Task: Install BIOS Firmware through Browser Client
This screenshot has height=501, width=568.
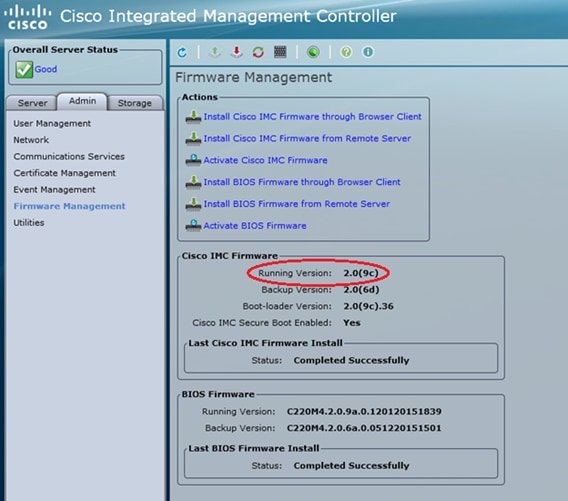Action: point(302,182)
